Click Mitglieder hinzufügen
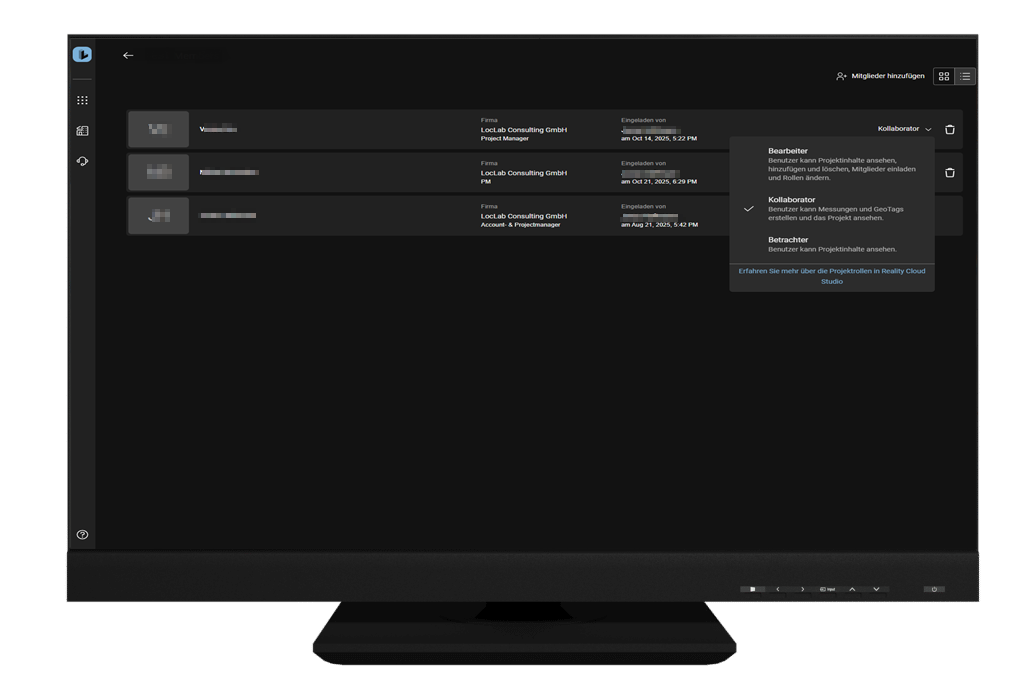 pyautogui.click(x=880, y=76)
